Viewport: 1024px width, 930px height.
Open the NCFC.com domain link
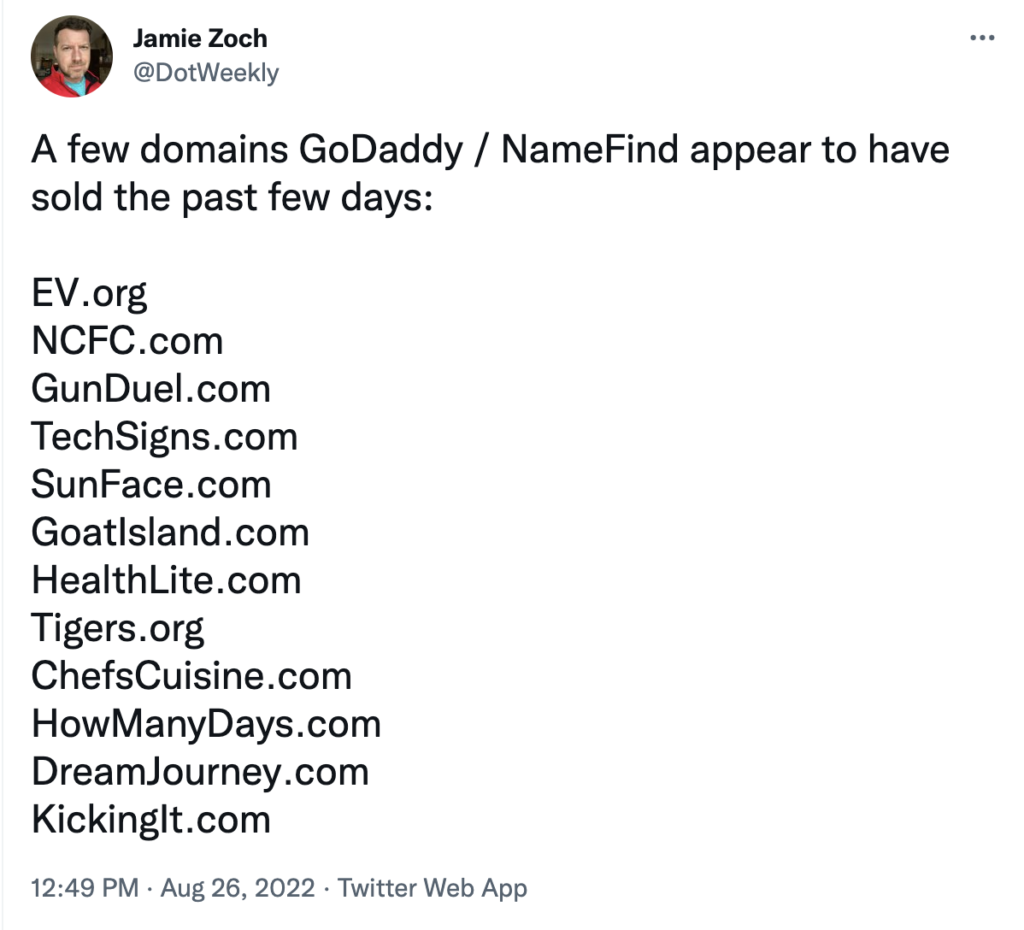(x=127, y=342)
